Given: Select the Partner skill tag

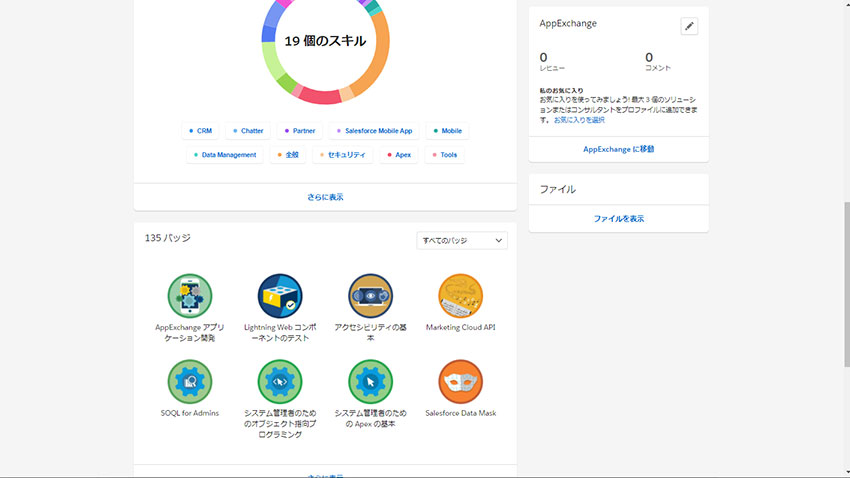Looking at the screenshot, I should coord(300,131).
